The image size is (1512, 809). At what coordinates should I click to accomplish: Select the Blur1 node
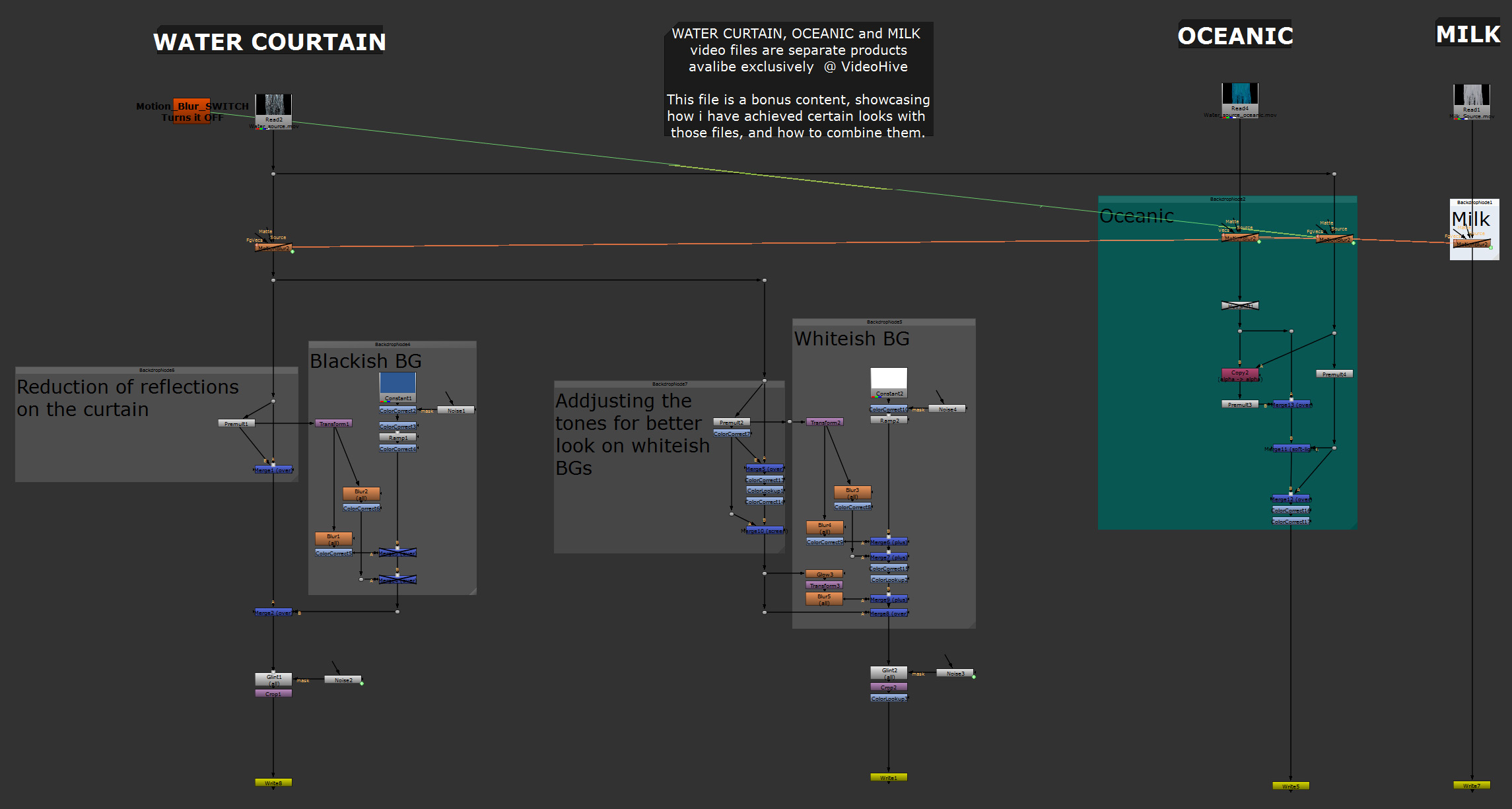(333, 539)
